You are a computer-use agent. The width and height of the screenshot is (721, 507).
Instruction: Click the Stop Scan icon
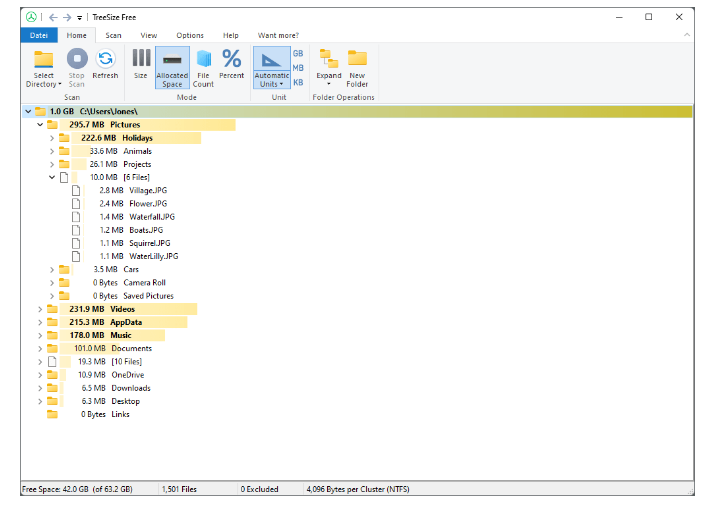click(76, 59)
